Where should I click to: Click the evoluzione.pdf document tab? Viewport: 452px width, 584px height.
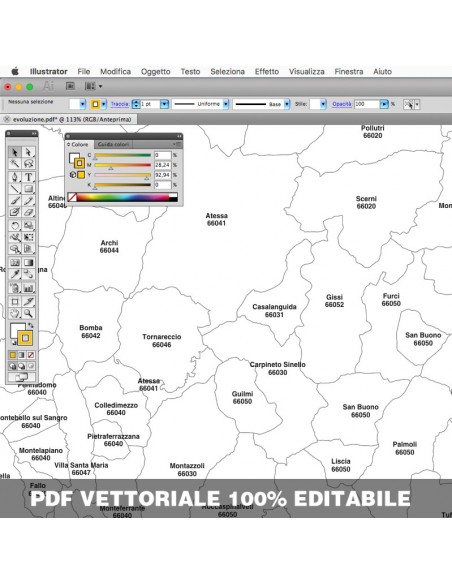point(72,120)
